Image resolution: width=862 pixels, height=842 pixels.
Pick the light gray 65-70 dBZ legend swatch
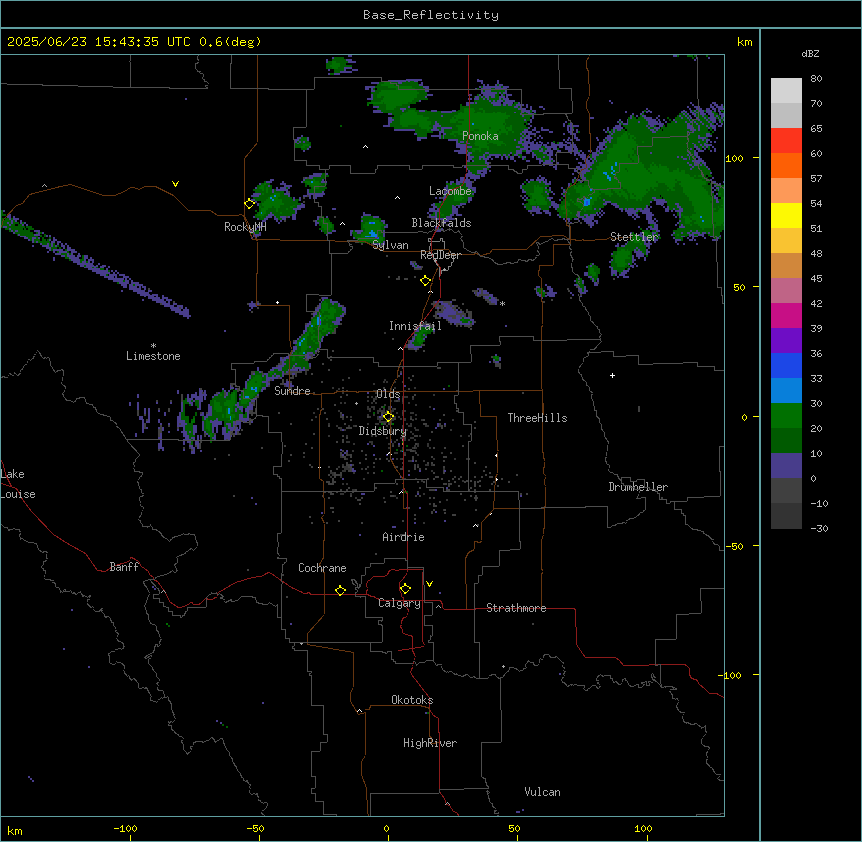(786, 115)
